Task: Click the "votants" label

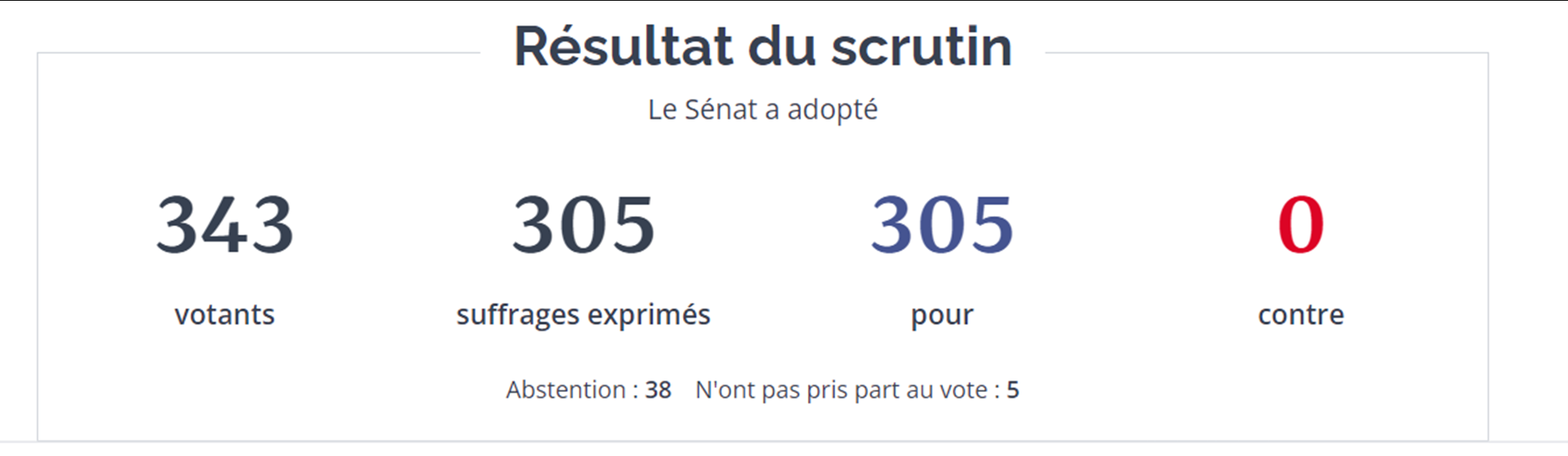Action: pyautogui.click(x=225, y=315)
